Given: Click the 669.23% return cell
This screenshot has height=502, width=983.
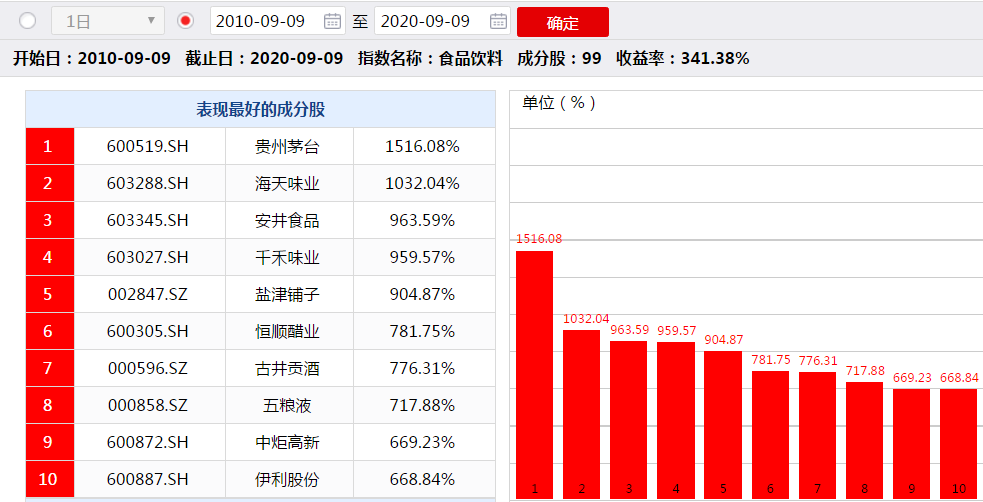Looking at the screenshot, I should click(422, 442).
